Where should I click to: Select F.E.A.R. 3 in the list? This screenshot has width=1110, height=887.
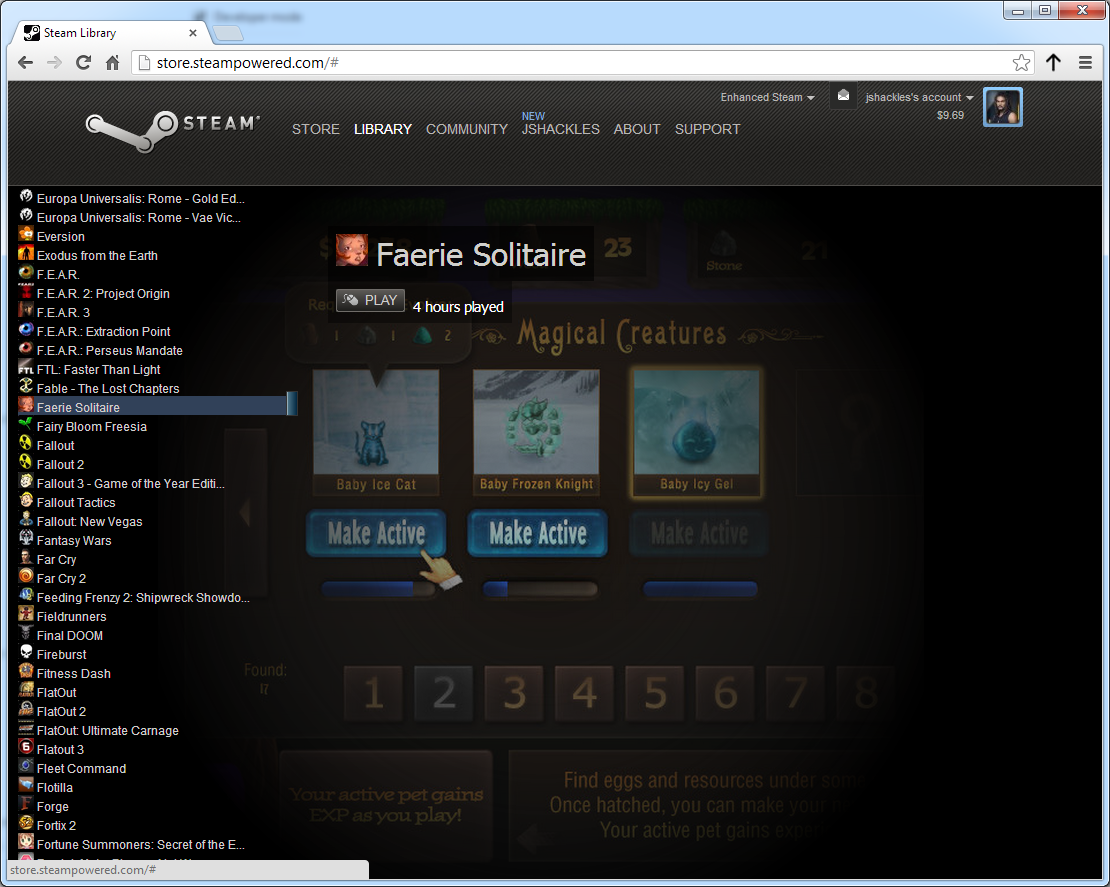(x=63, y=313)
